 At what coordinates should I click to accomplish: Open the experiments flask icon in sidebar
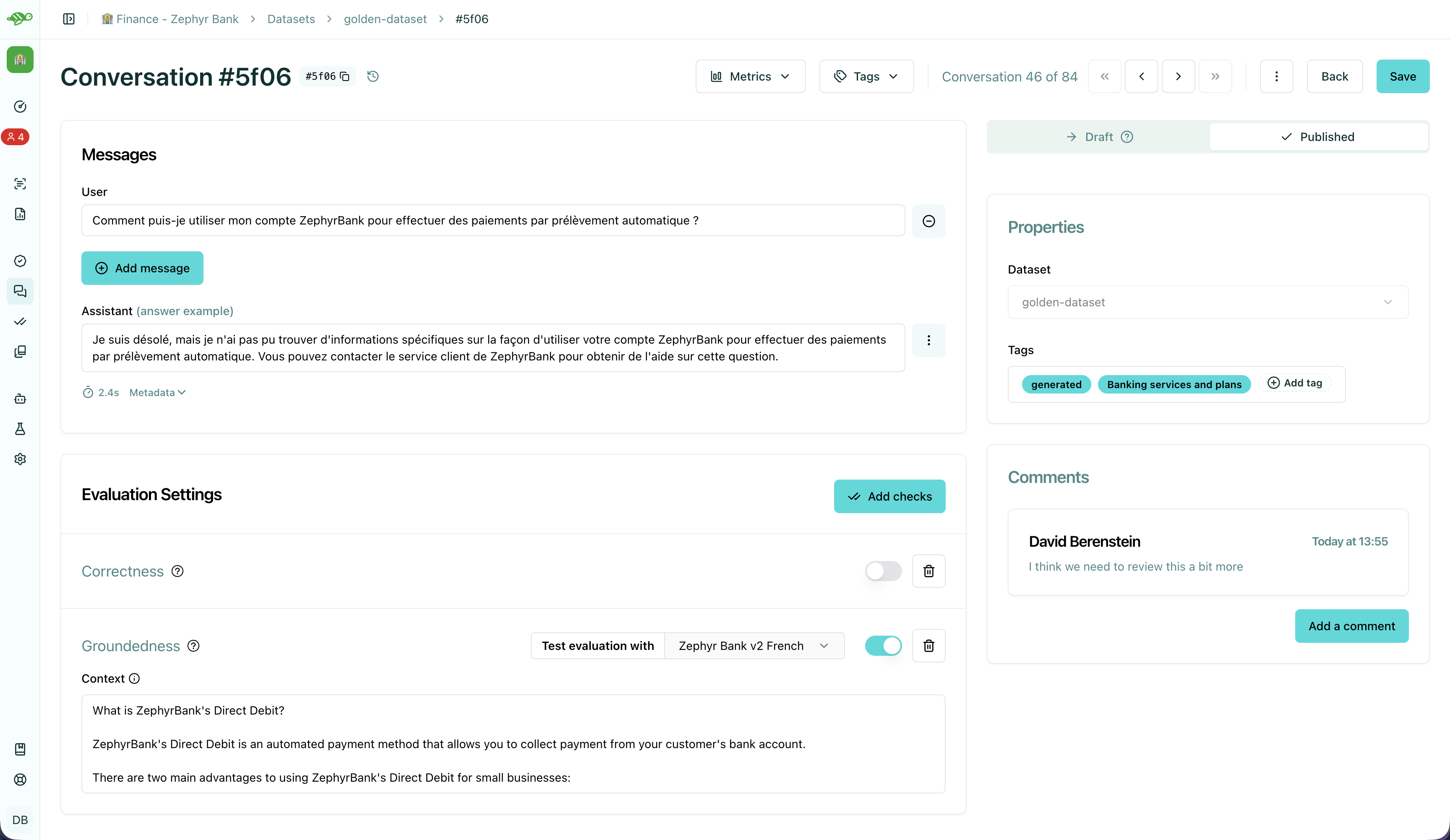pos(20,429)
